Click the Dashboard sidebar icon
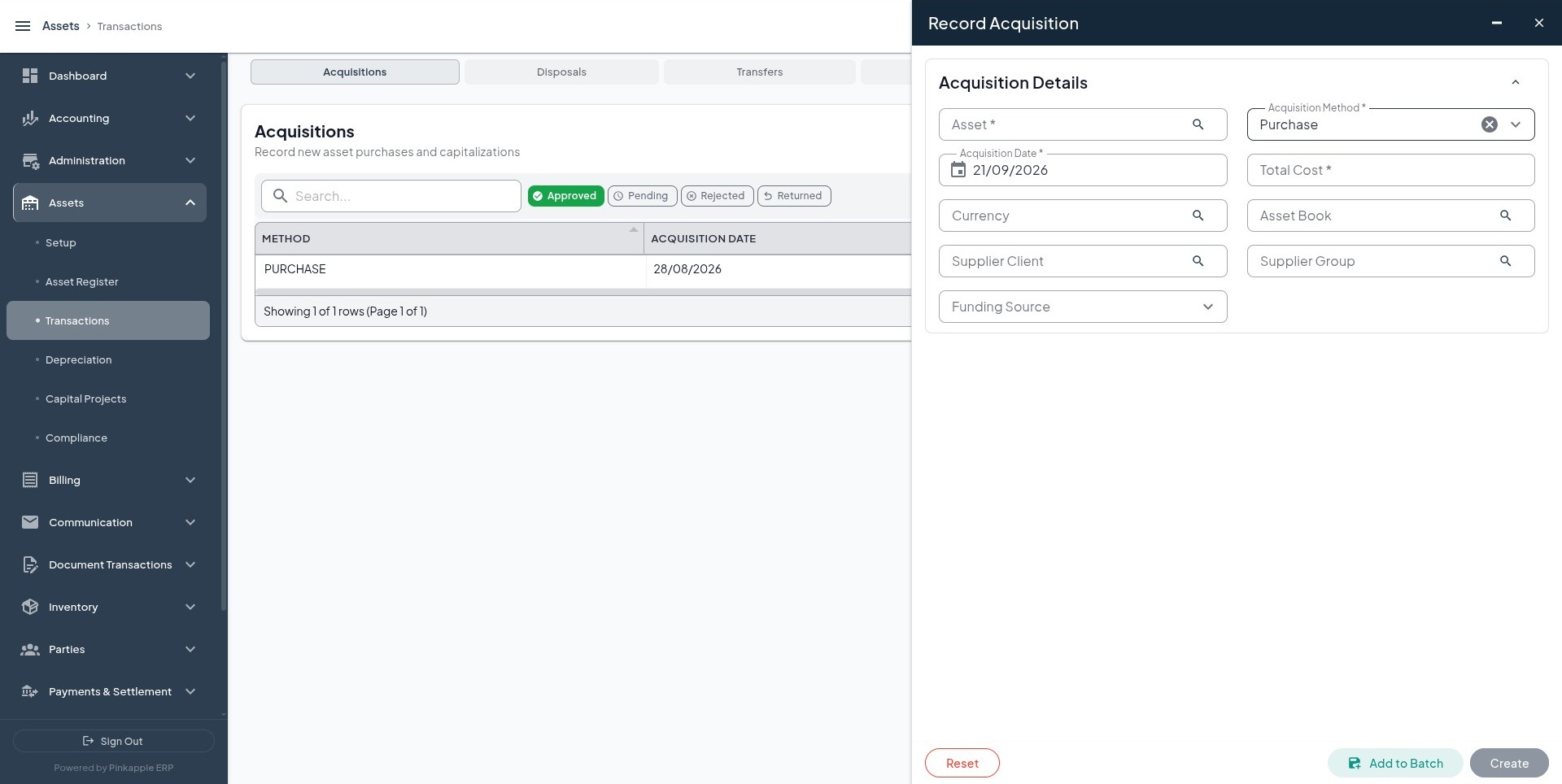1562x784 pixels. [30, 76]
